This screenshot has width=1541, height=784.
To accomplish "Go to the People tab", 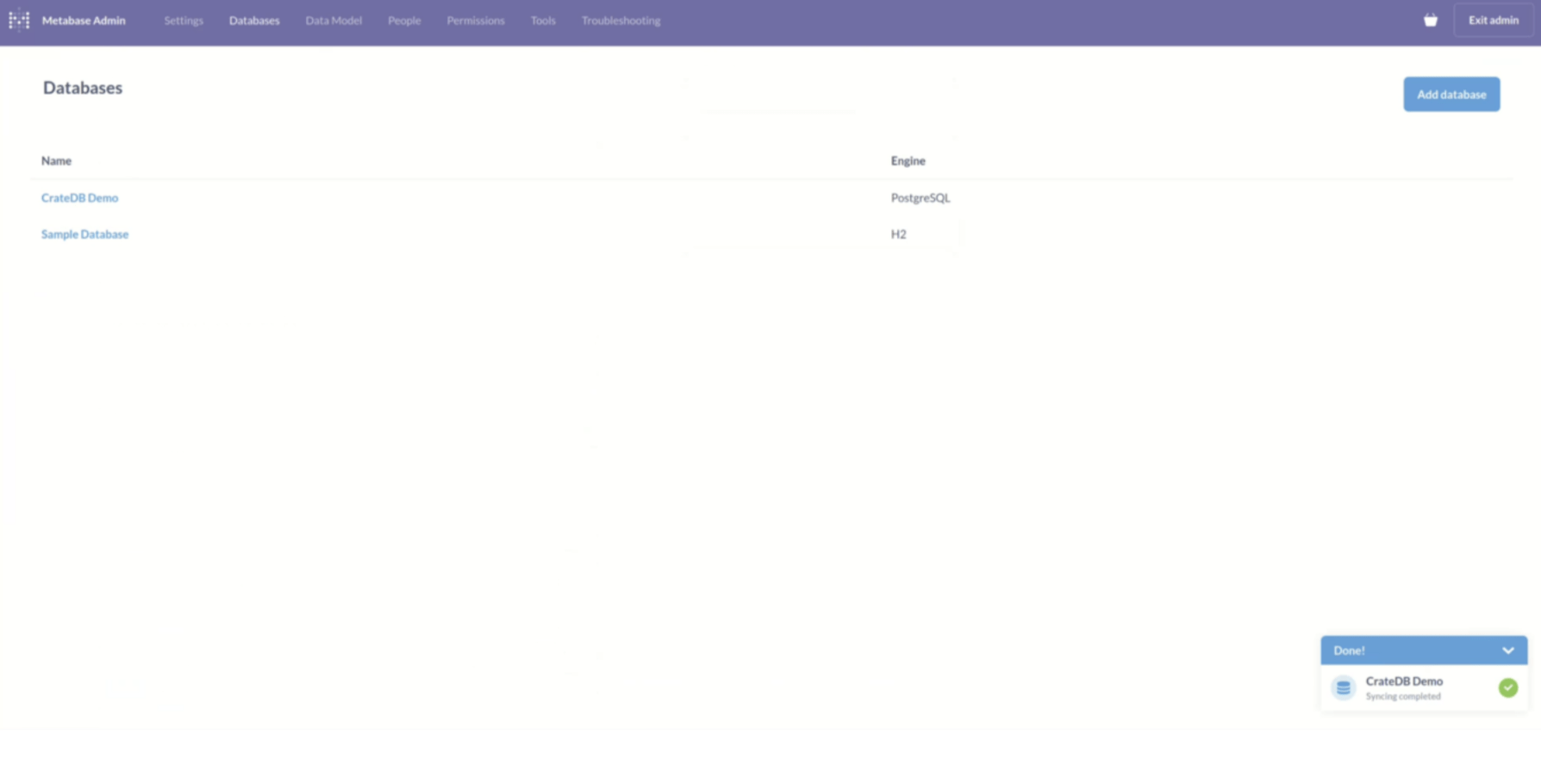I will pos(404,21).
